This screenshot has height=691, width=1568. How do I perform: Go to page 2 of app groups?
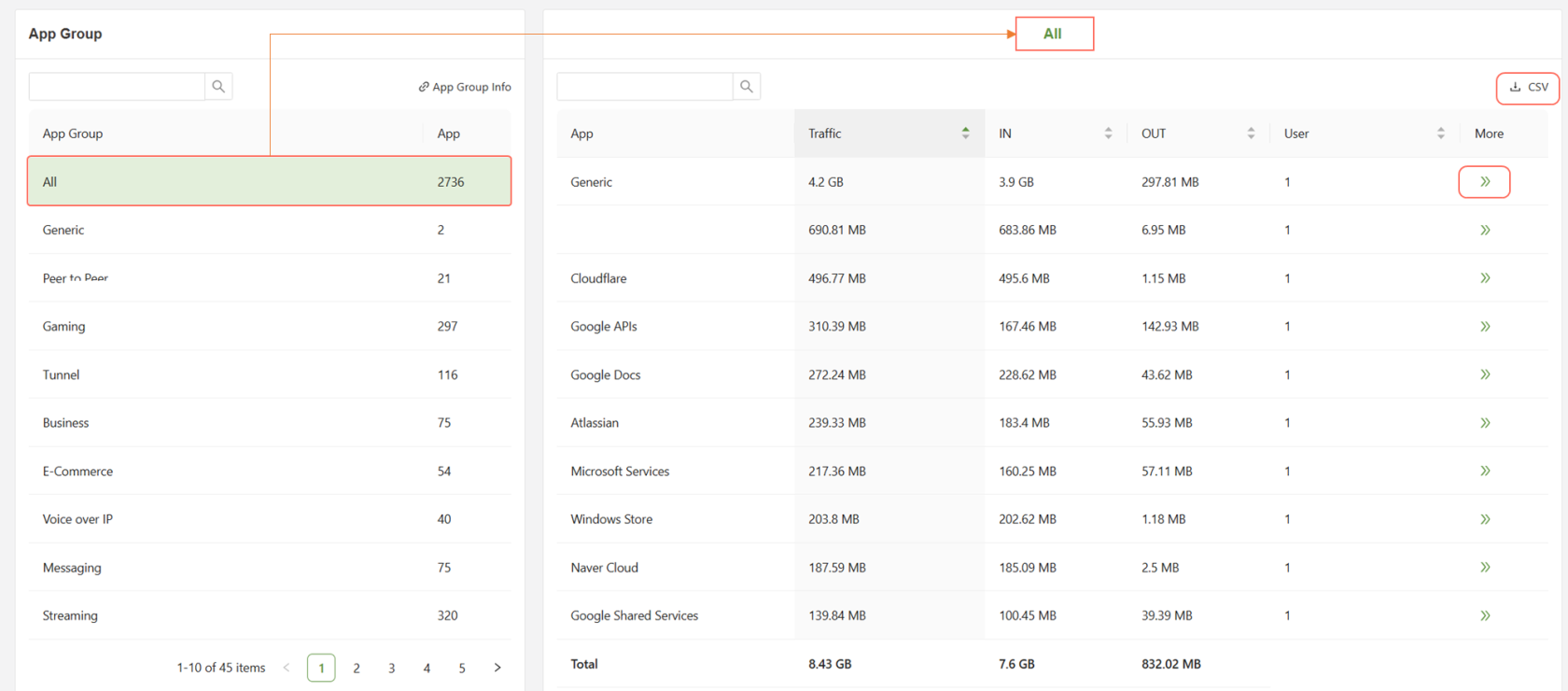coord(357,668)
